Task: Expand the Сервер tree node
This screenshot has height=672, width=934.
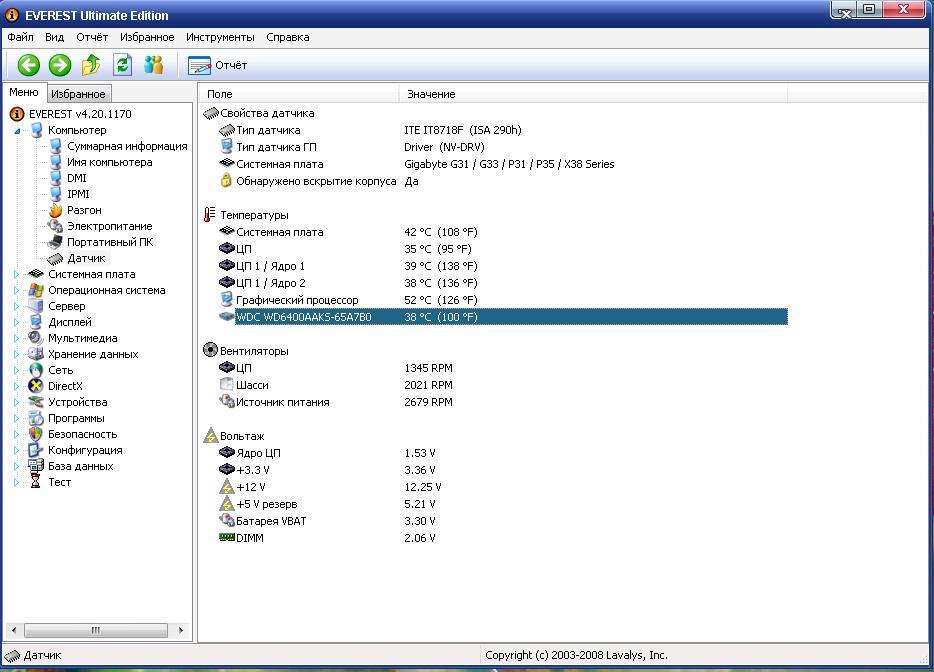Action: click(17, 307)
